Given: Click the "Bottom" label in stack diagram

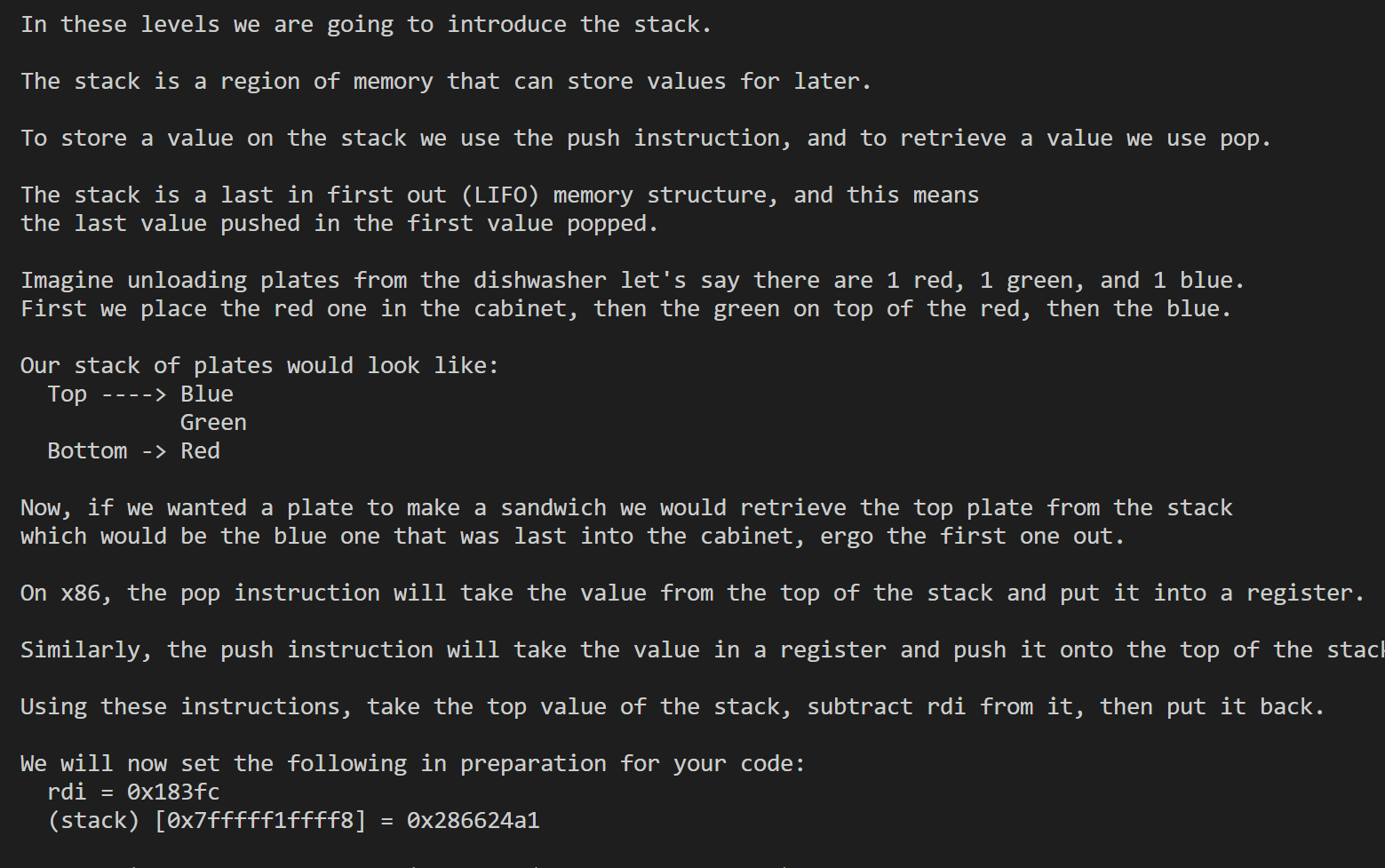Looking at the screenshot, I should (87, 450).
